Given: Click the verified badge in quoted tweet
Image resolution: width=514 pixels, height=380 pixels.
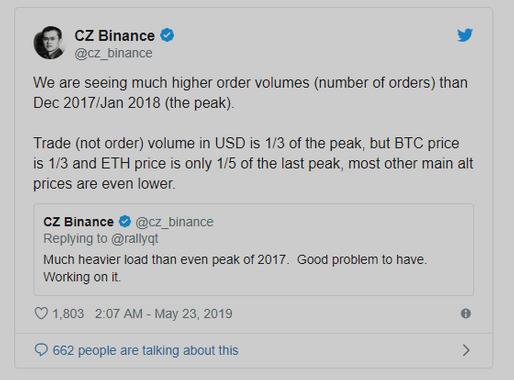Looking at the screenshot, I should click(125, 221).
